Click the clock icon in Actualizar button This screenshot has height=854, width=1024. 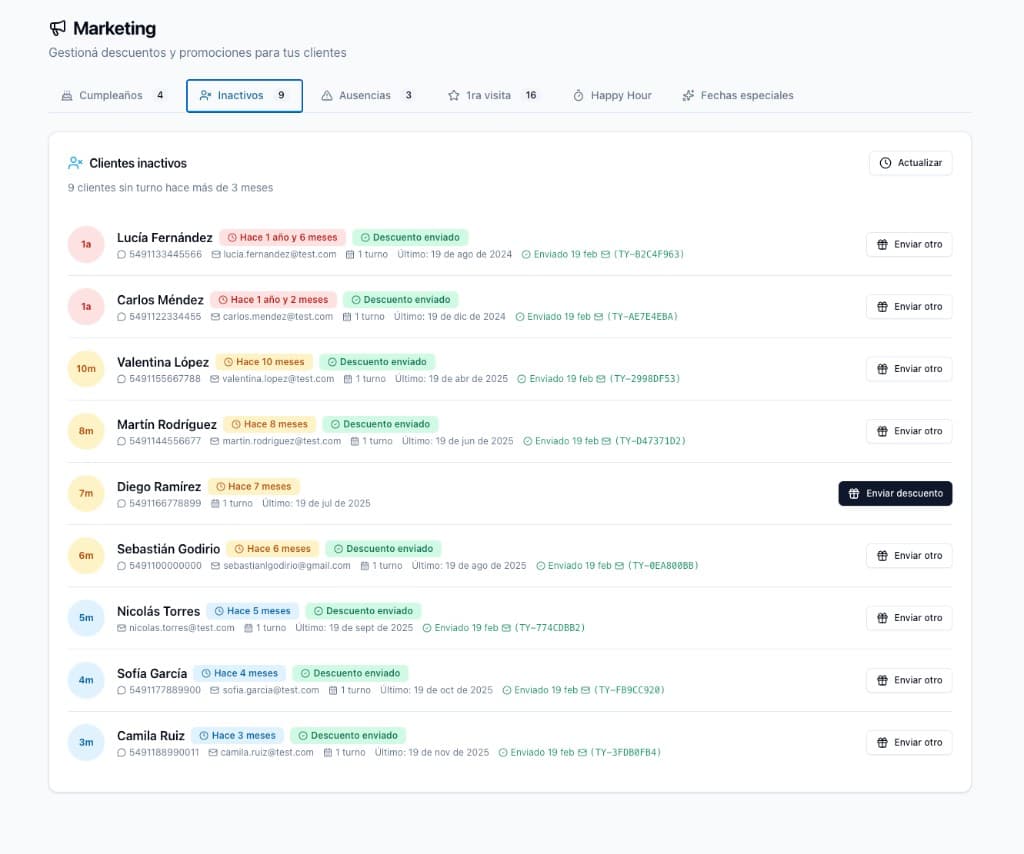pos(886,163)
